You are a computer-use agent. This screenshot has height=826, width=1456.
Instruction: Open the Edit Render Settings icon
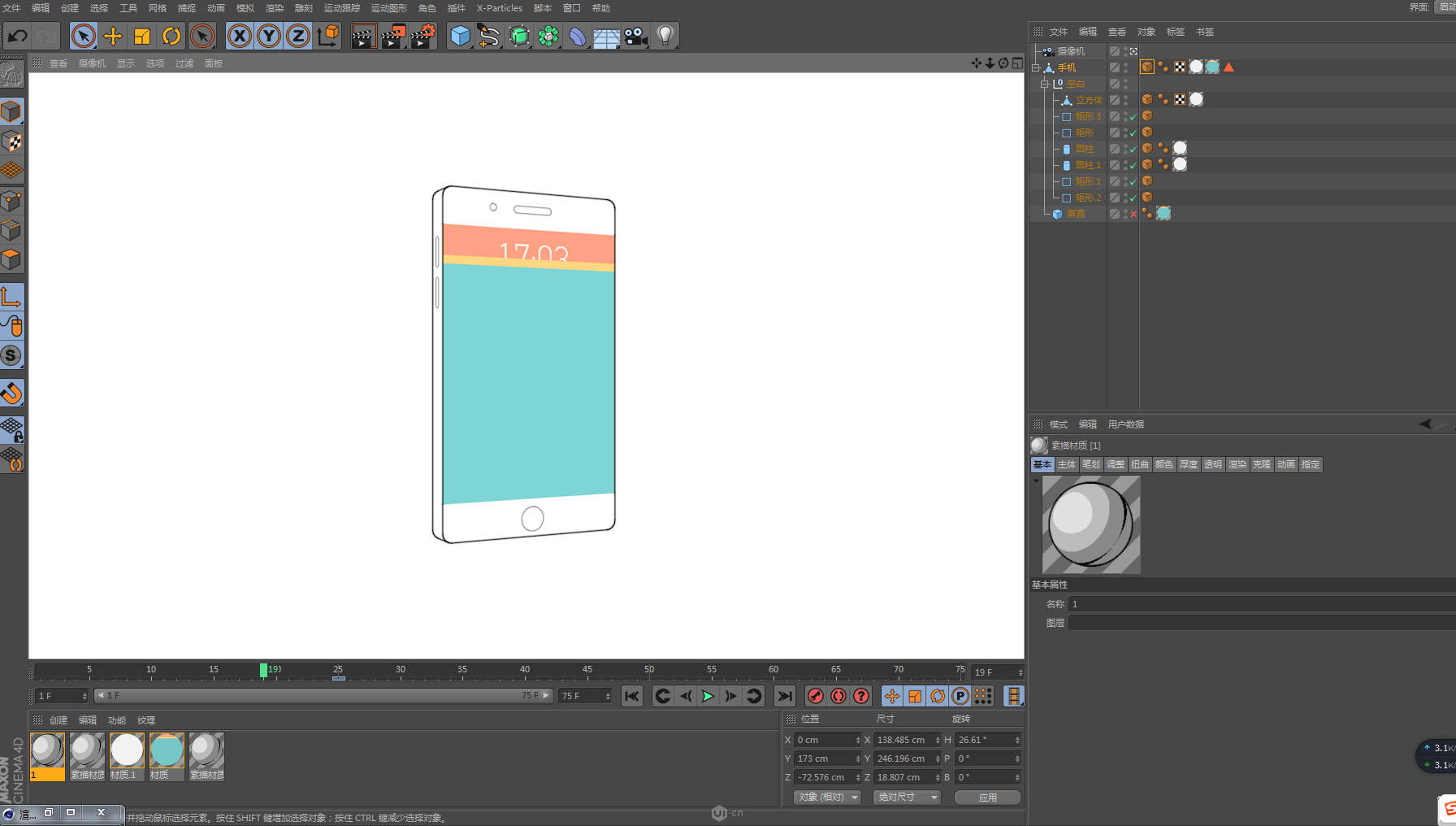(x=422, y=36)
